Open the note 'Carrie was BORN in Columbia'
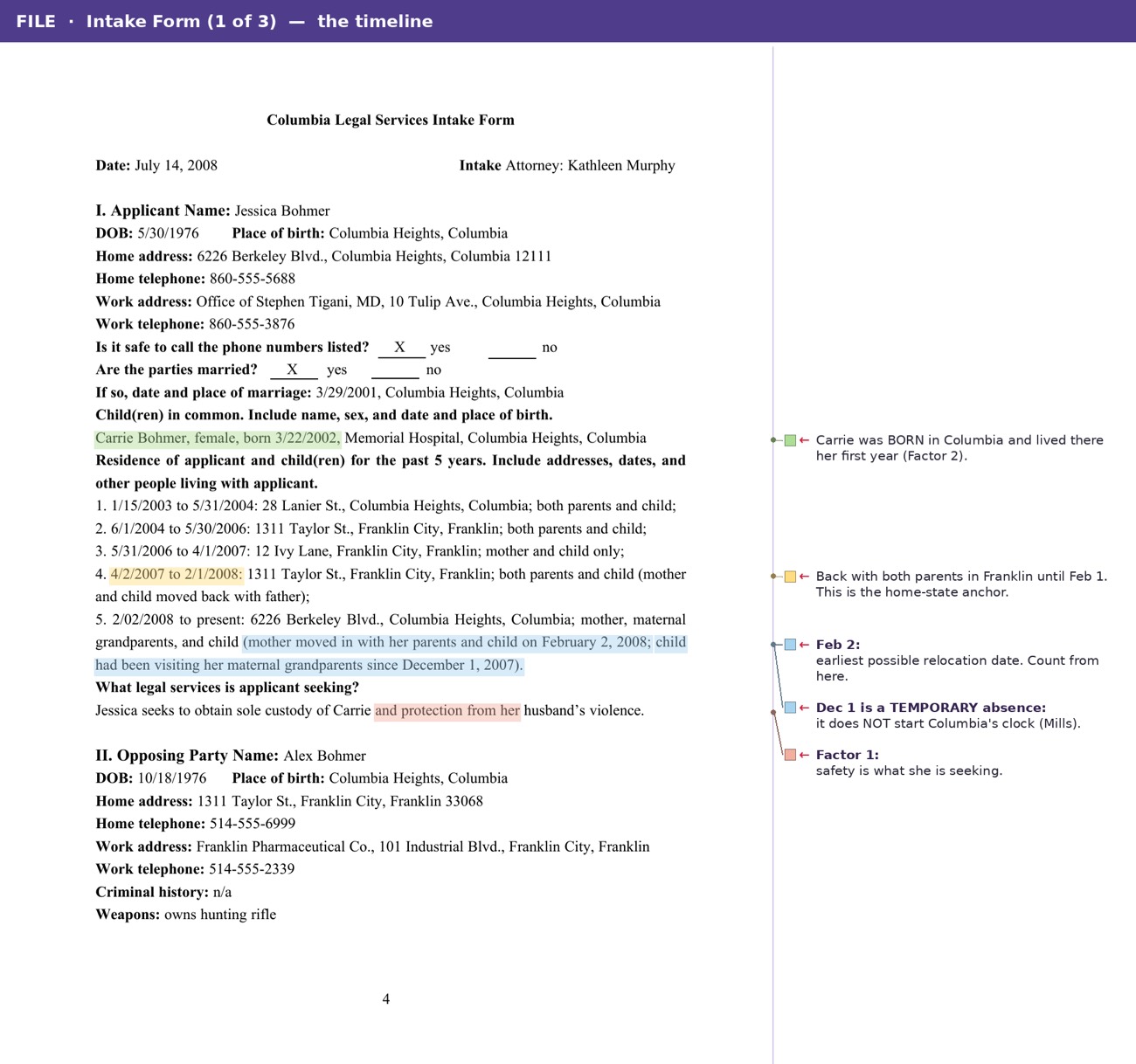Screen dimensions: 1136x1064 959,448
